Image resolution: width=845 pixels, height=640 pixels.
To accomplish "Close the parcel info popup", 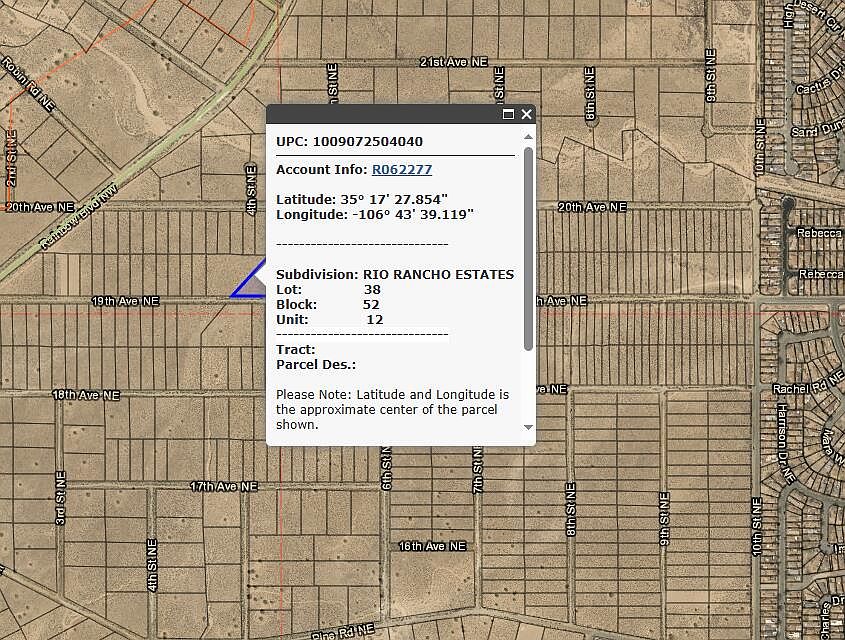I will 527,114.
